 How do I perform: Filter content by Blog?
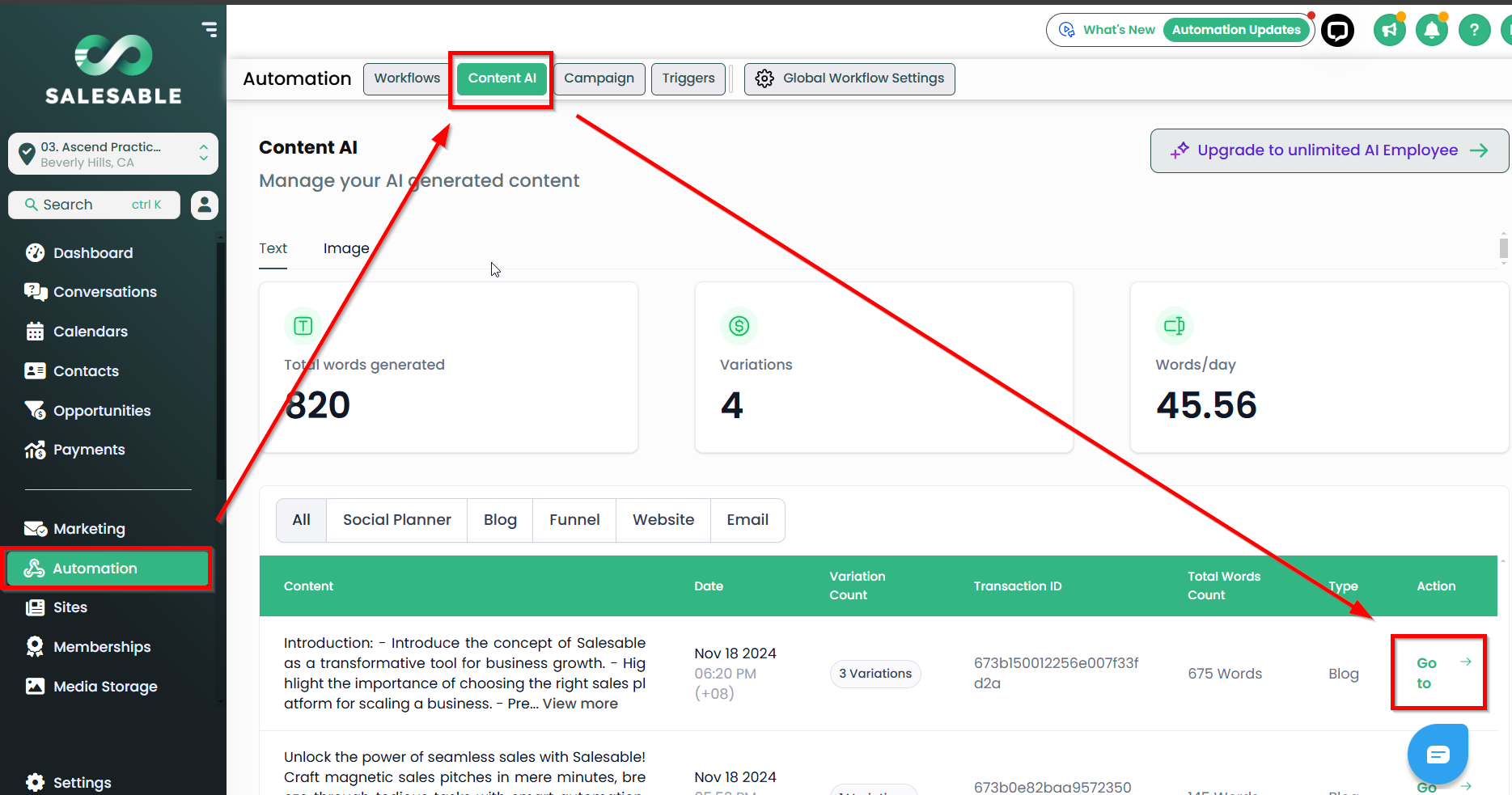coord(500,520)
